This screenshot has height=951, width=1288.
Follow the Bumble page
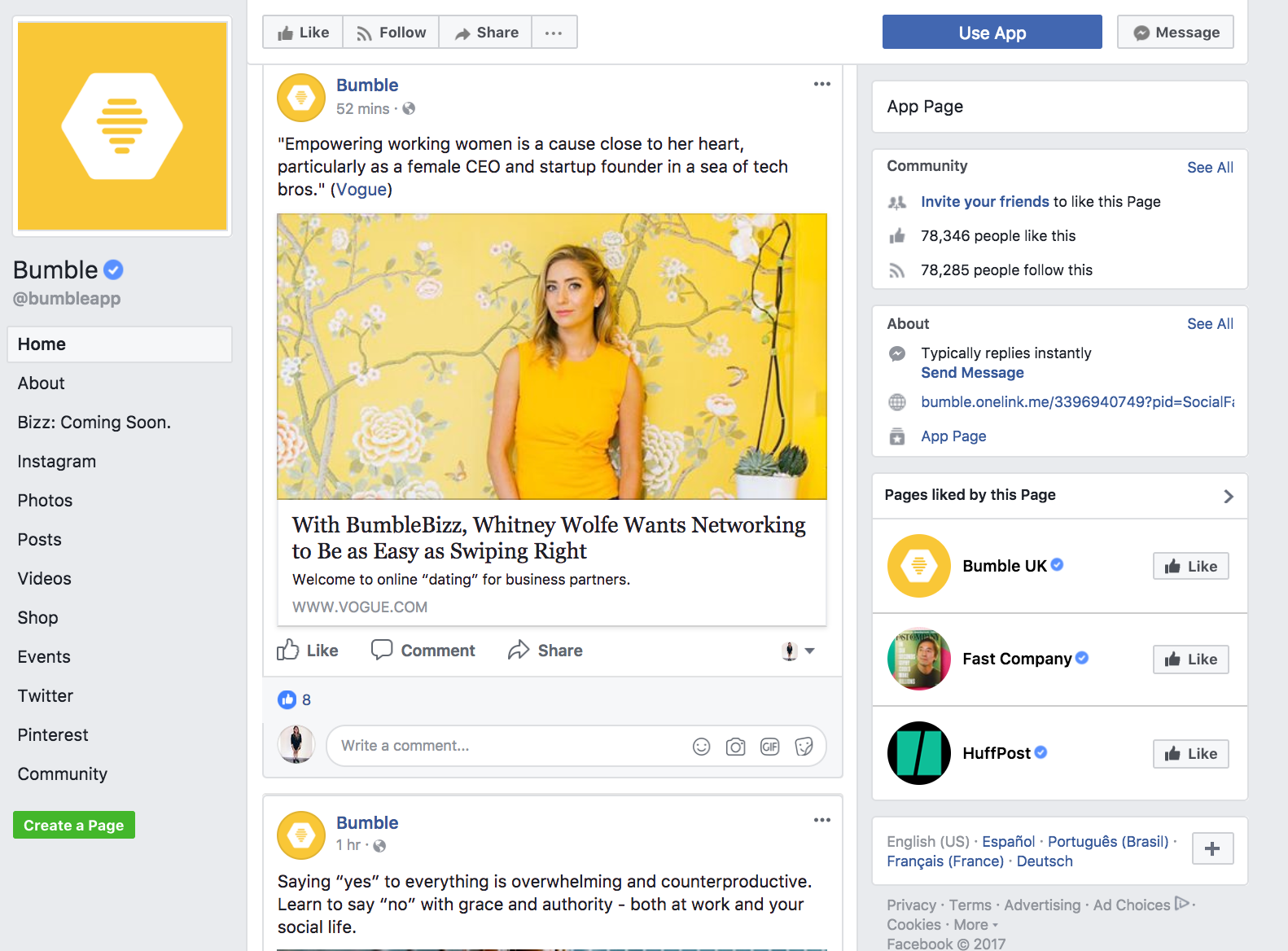click(392, 33)
